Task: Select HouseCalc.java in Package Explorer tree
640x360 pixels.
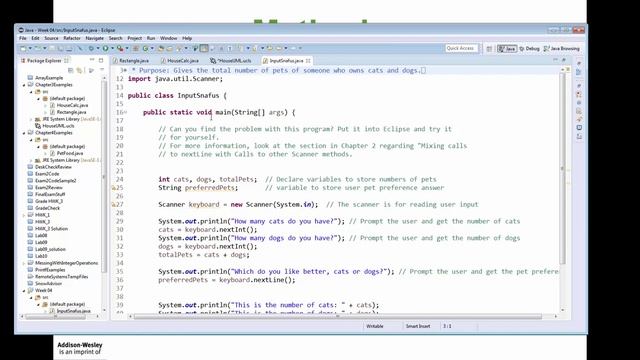Action: [x=72, y=105]
